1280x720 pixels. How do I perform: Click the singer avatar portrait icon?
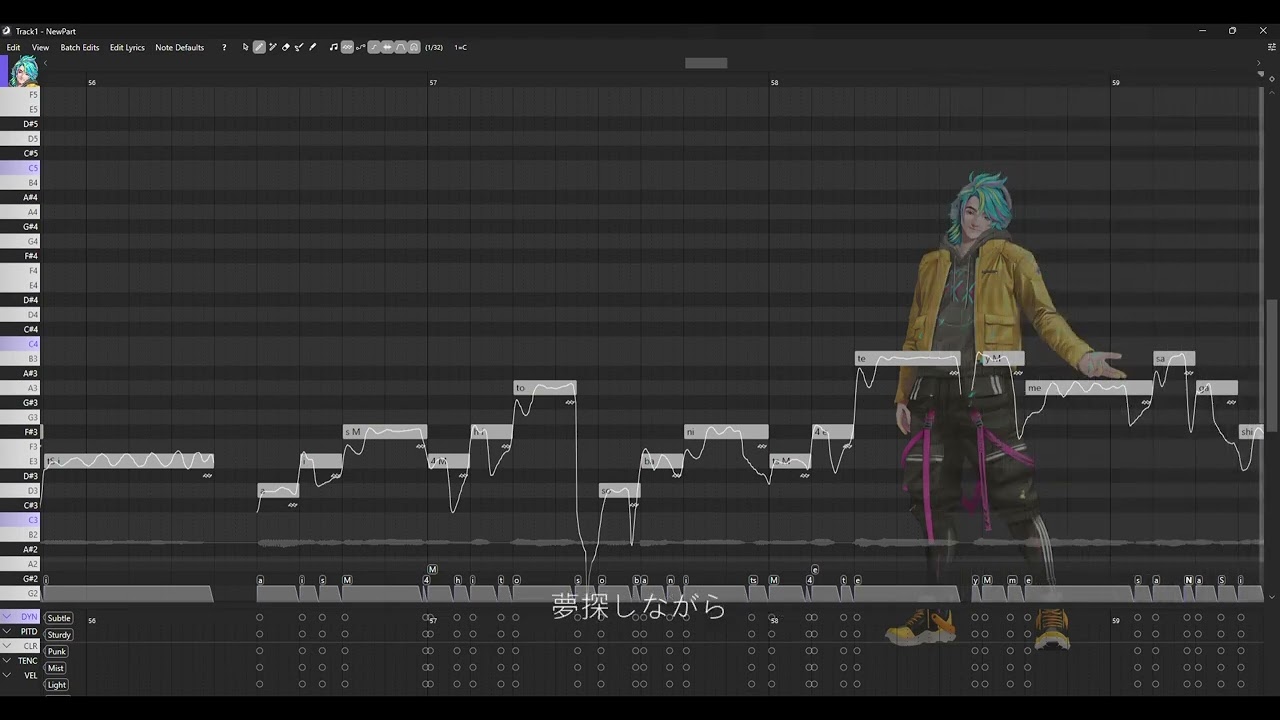[x=24, y=71]
